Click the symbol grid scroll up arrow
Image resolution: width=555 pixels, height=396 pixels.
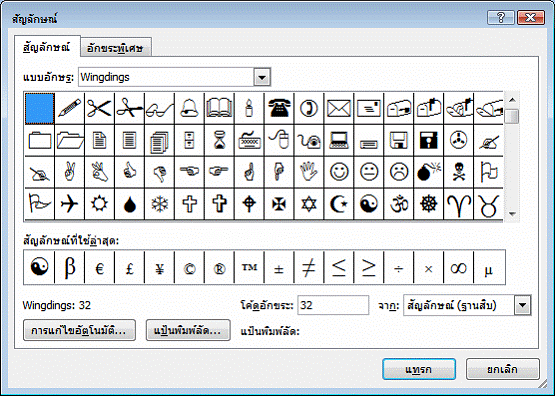point(512,99)
